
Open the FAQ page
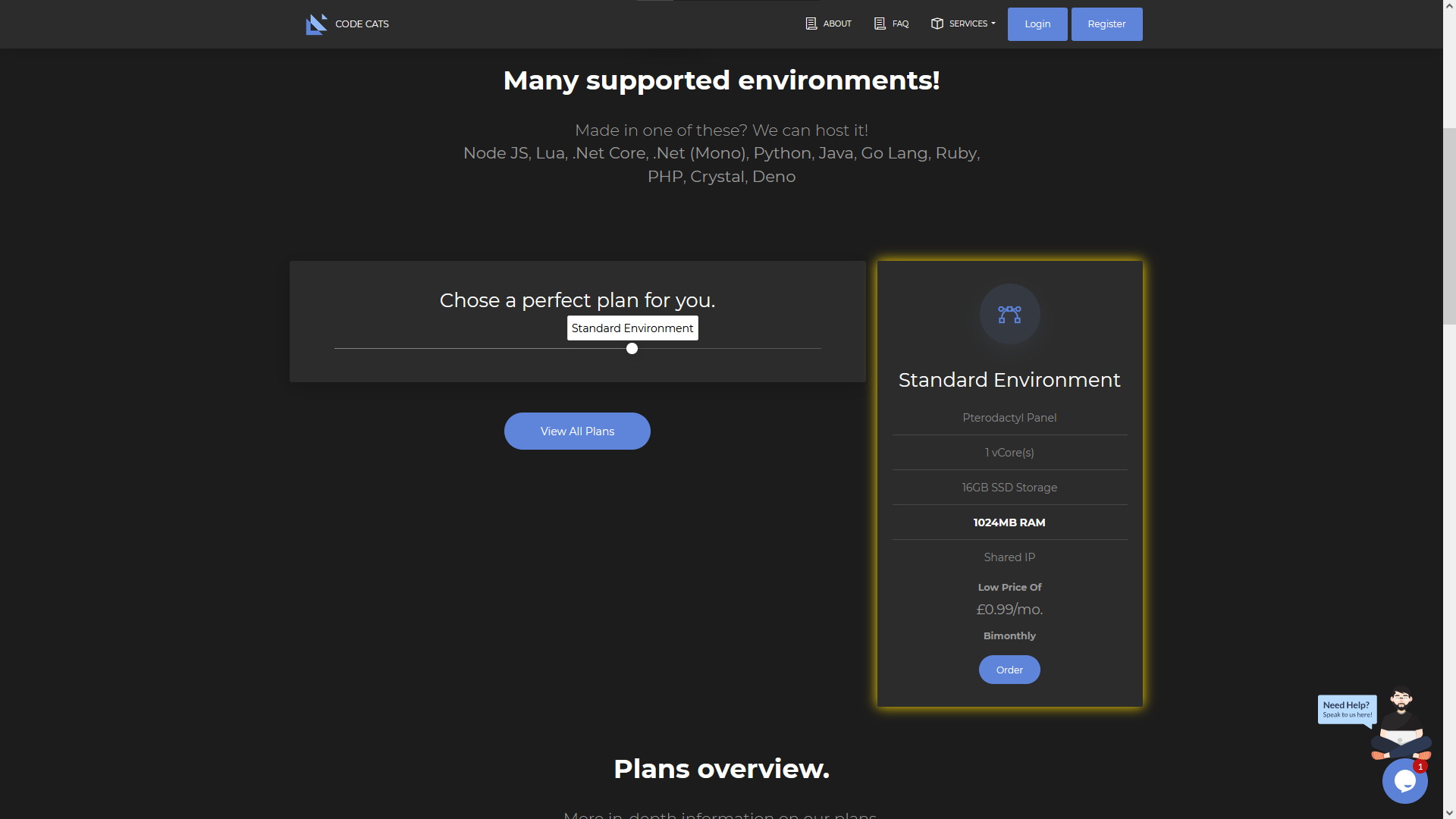click(892, 24)
